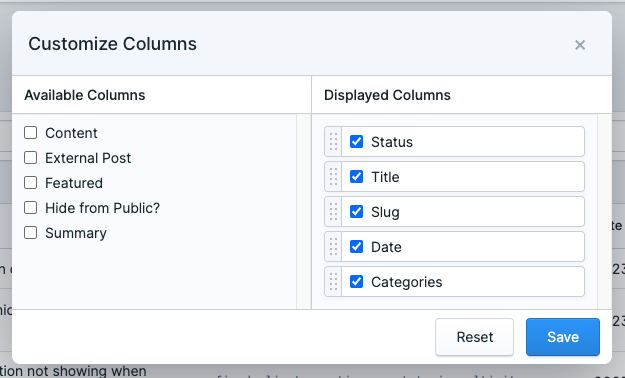The image size is (625, 378).
Task: Click the Hide from Public? label
Action: [x=102, y=208]
